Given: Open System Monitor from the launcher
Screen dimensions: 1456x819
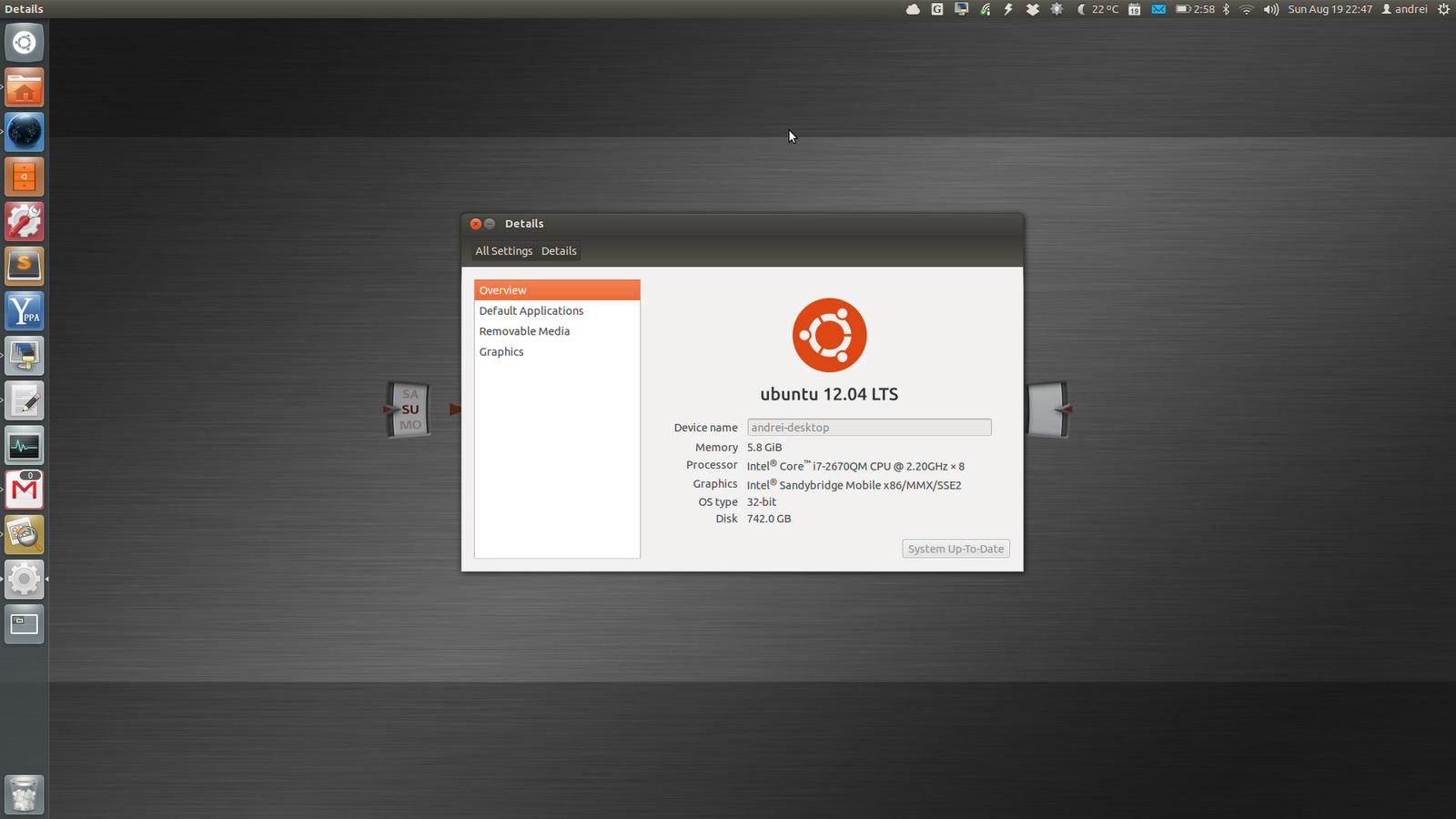Looking at the screenshot, I should point(25,445).
